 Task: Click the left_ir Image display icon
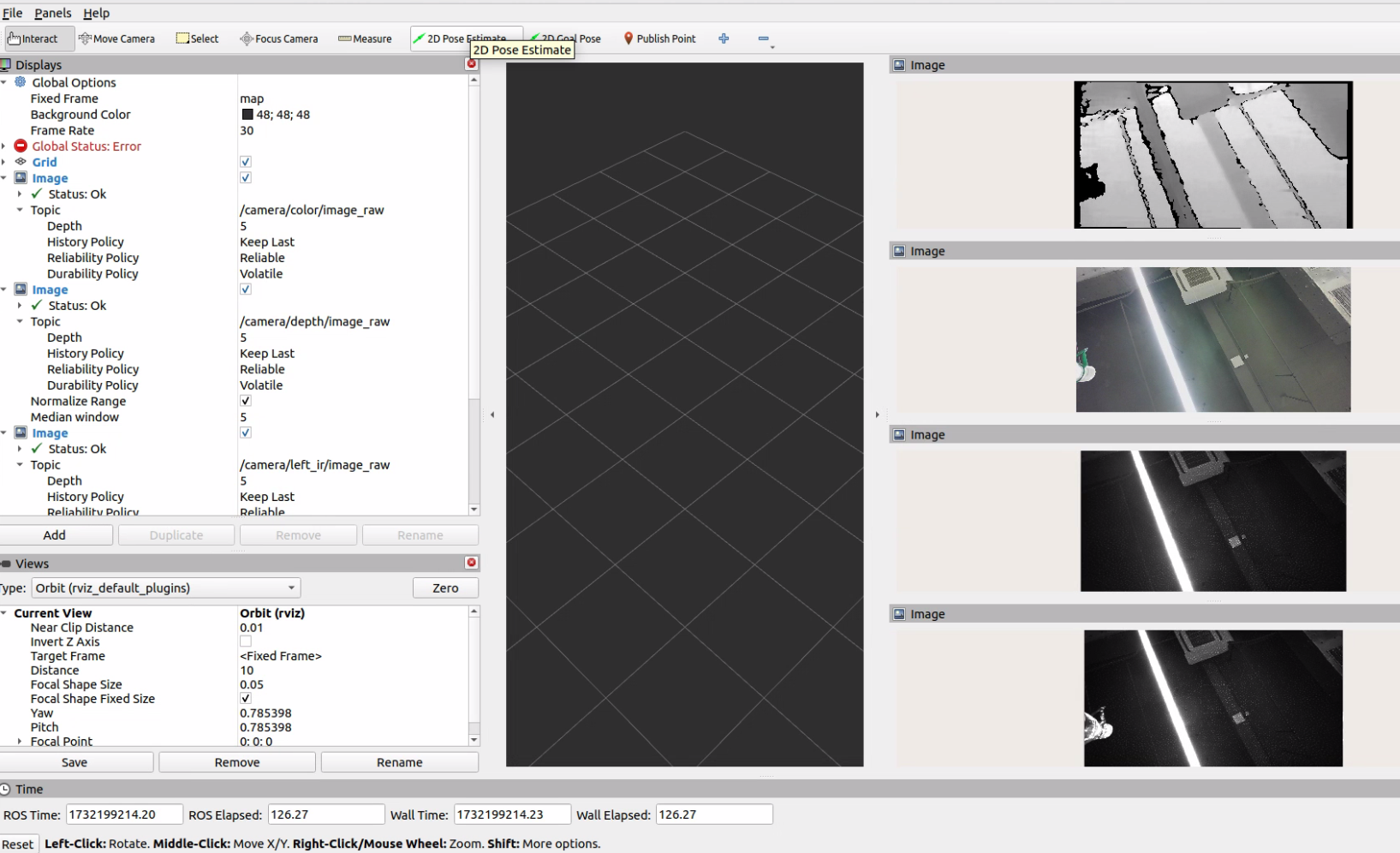point(21,432)
